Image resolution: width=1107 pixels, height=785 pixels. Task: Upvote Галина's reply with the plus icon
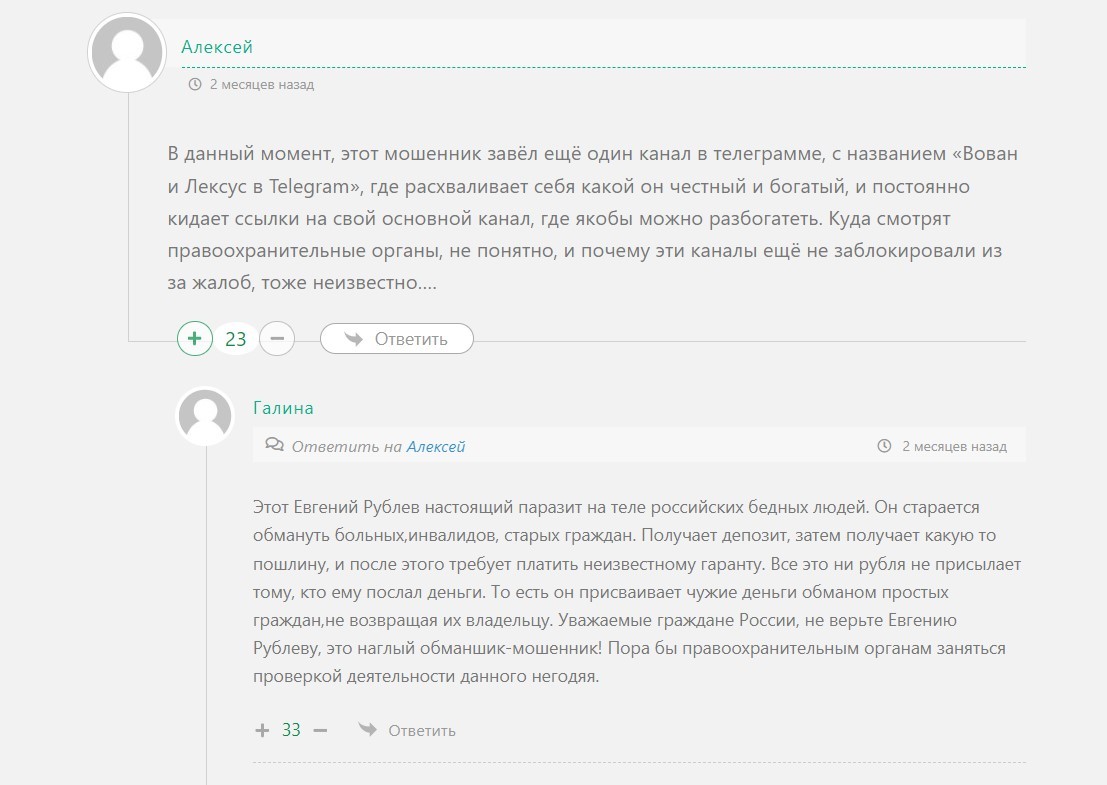[262, 730]
